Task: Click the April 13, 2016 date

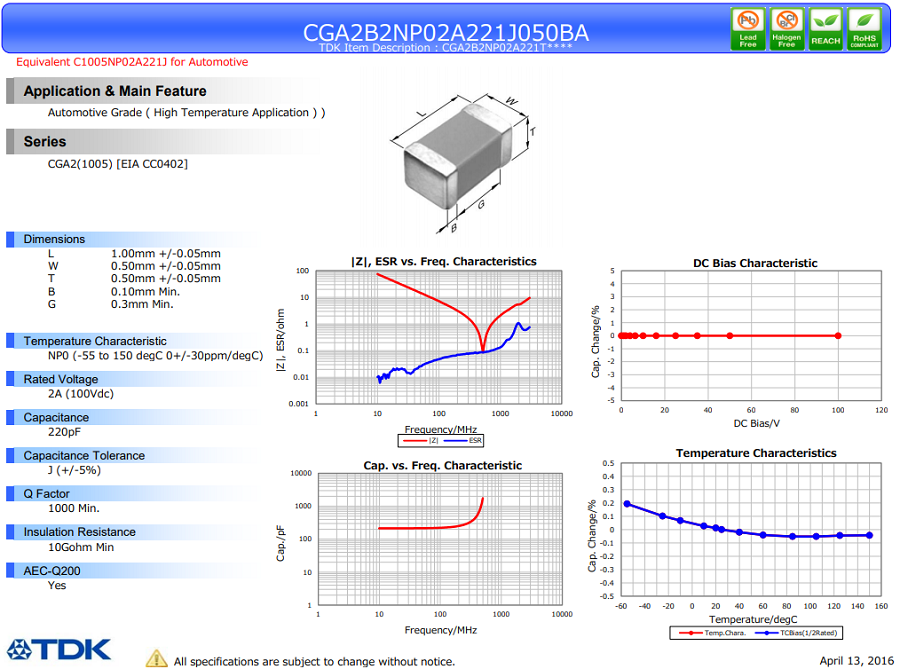Action: tap(856, 661)
